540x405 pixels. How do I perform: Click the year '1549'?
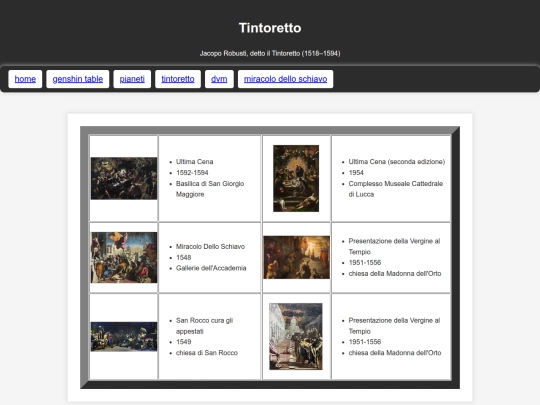click(184, 342)
